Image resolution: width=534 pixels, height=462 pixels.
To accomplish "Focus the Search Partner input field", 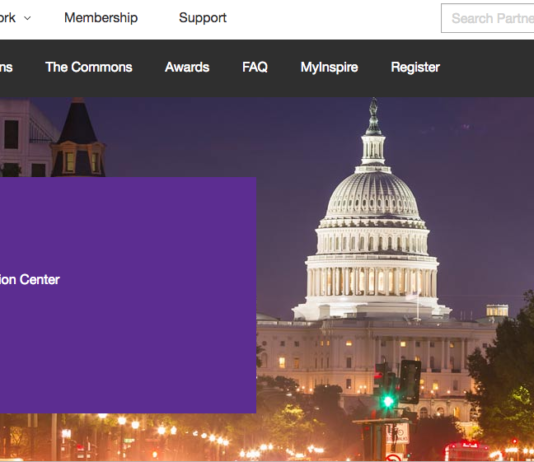I will click(x=488, y=18).
